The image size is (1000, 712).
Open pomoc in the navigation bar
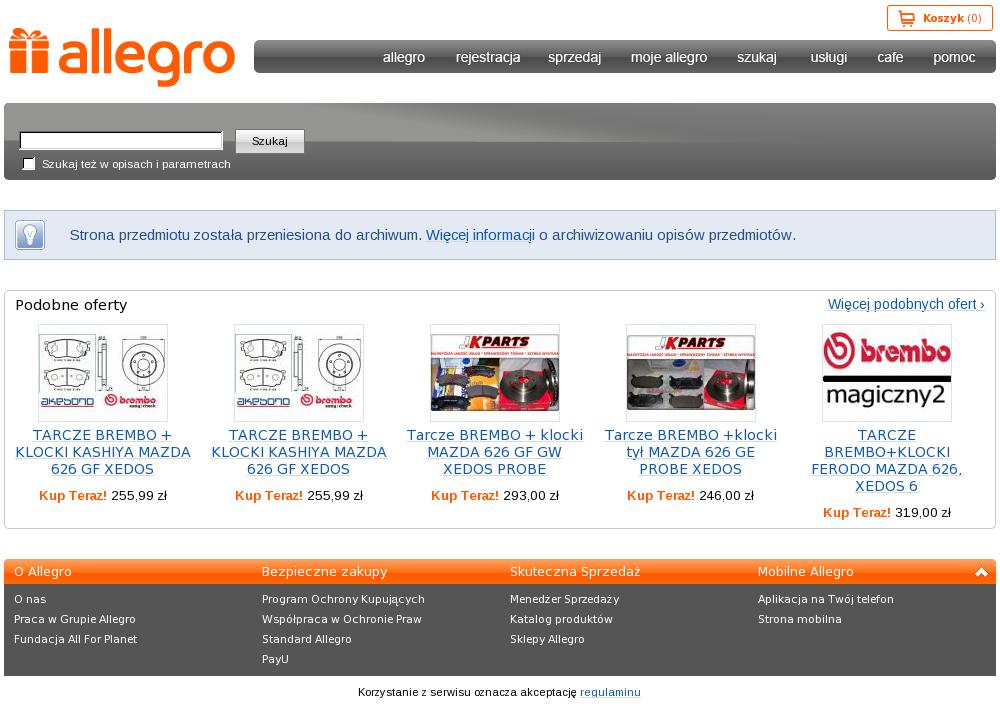[954, 57]
